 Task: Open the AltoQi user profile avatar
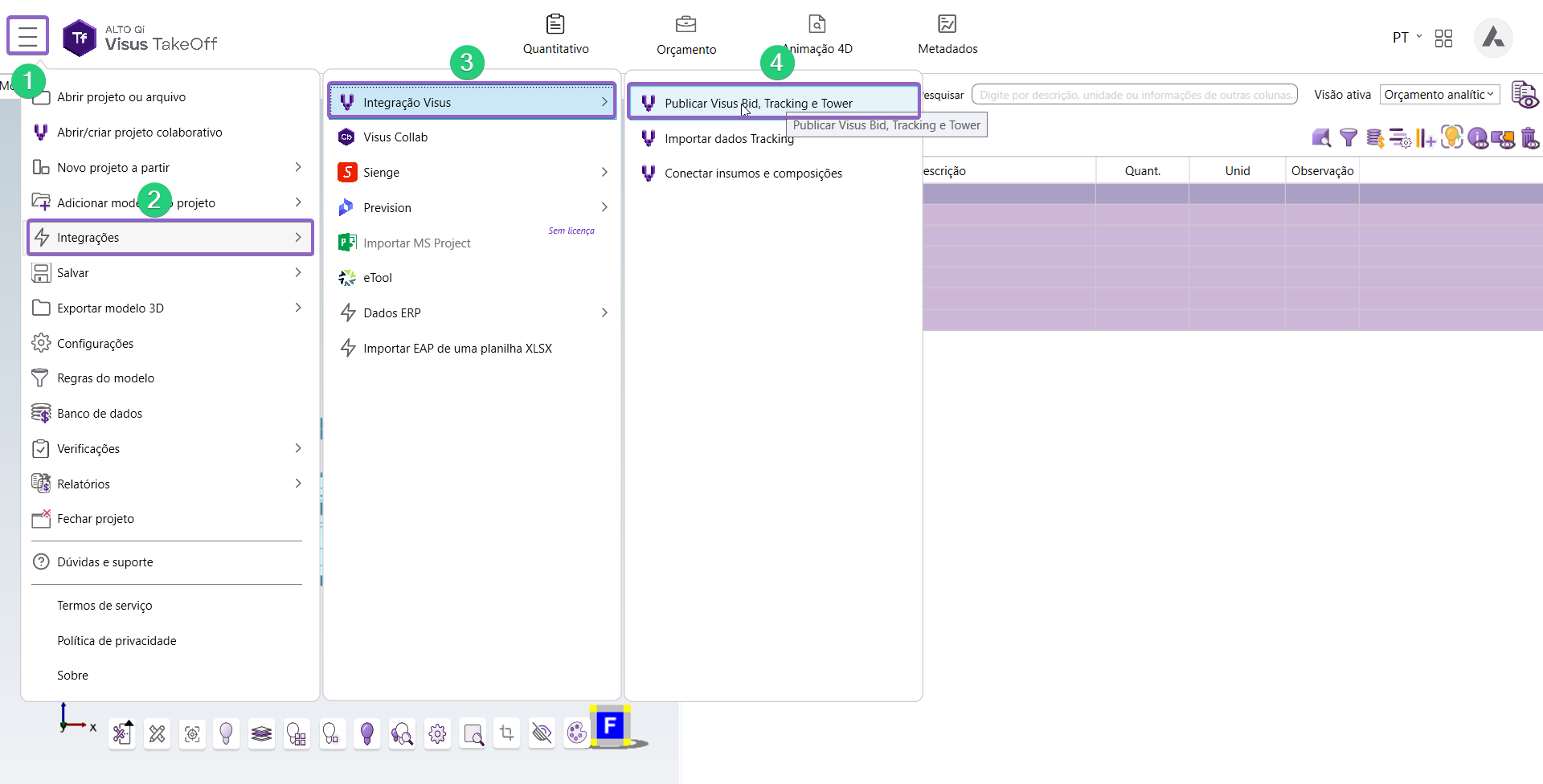1493,38
